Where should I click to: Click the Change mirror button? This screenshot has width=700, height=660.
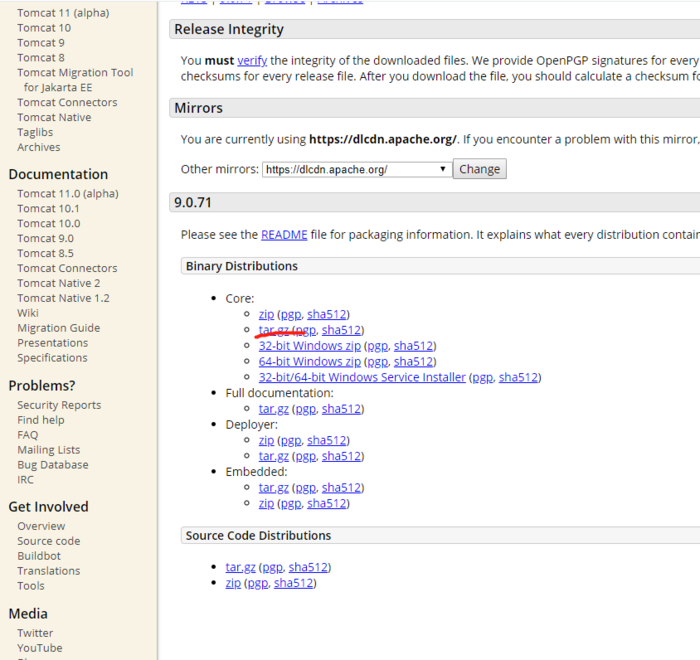pyautogui.click(x=479, y=169)
